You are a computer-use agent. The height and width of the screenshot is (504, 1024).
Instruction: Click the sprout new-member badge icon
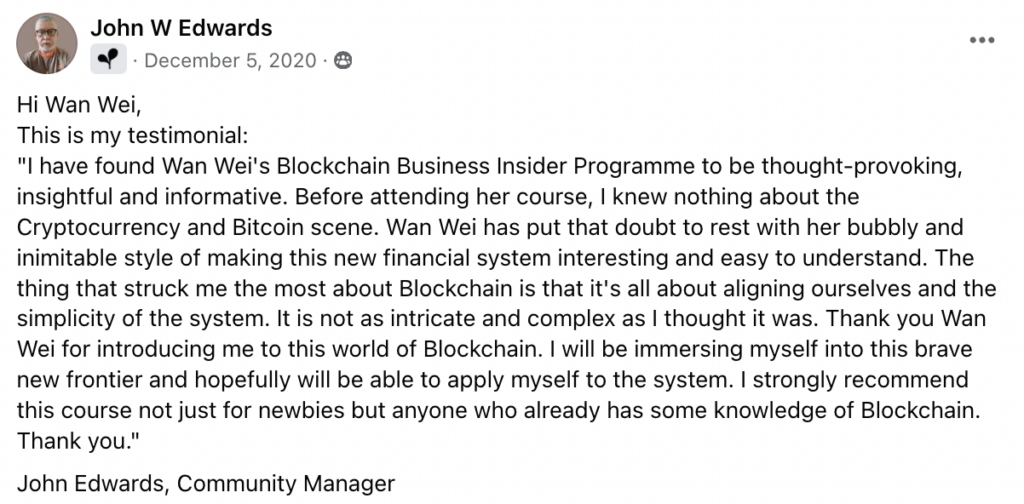(x=108, y=59)
